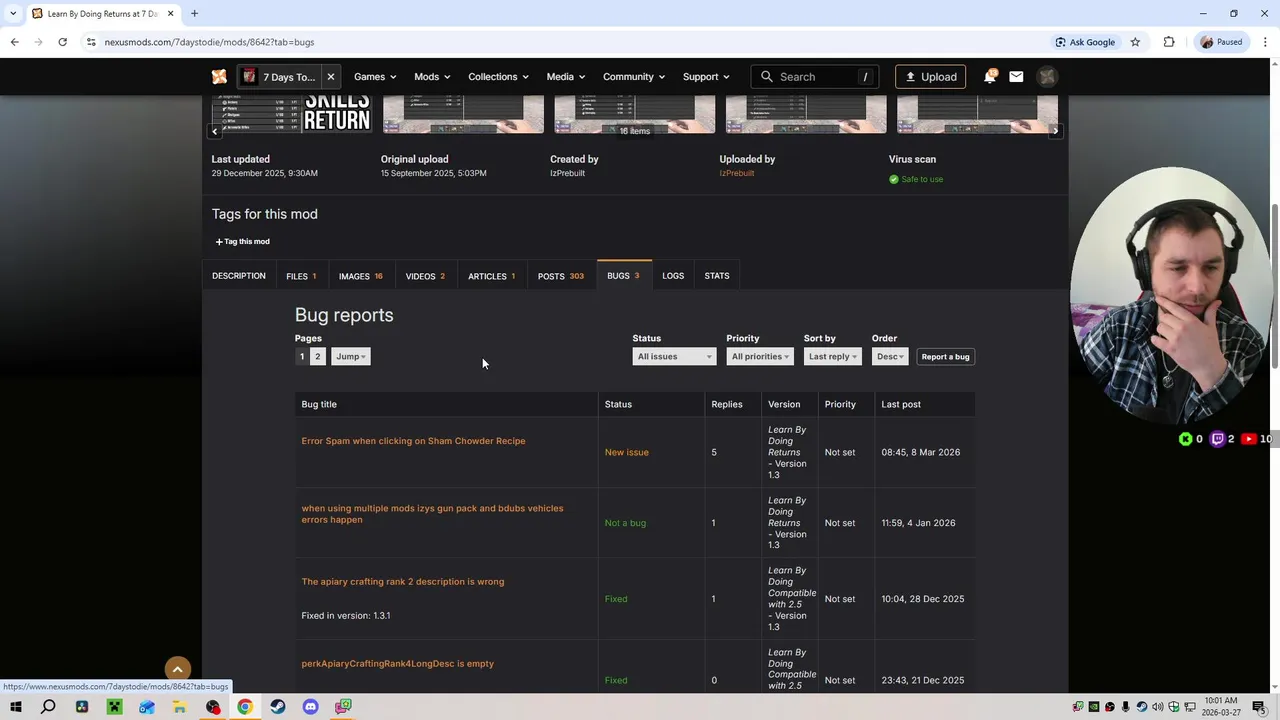Open 'apiary crafting rank 2 description is wrong' bug
The image size is (1280, 720).
(403, 582)
